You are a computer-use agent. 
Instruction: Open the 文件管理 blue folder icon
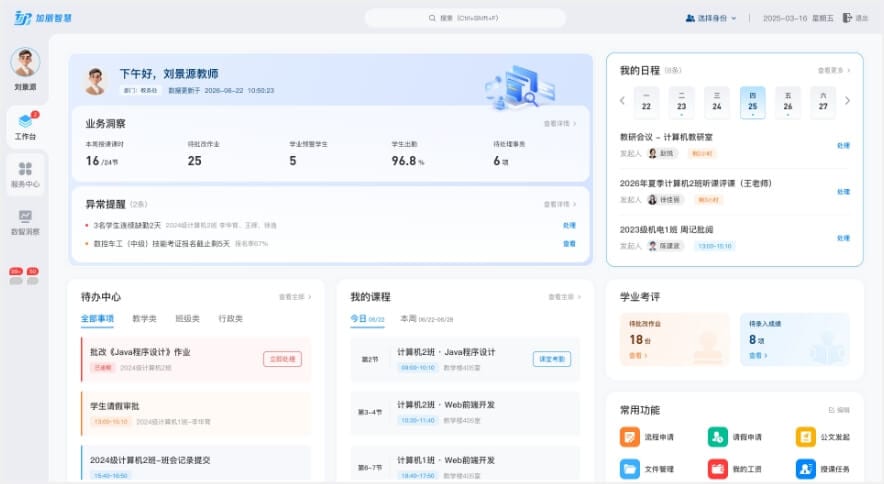[629, 468]
